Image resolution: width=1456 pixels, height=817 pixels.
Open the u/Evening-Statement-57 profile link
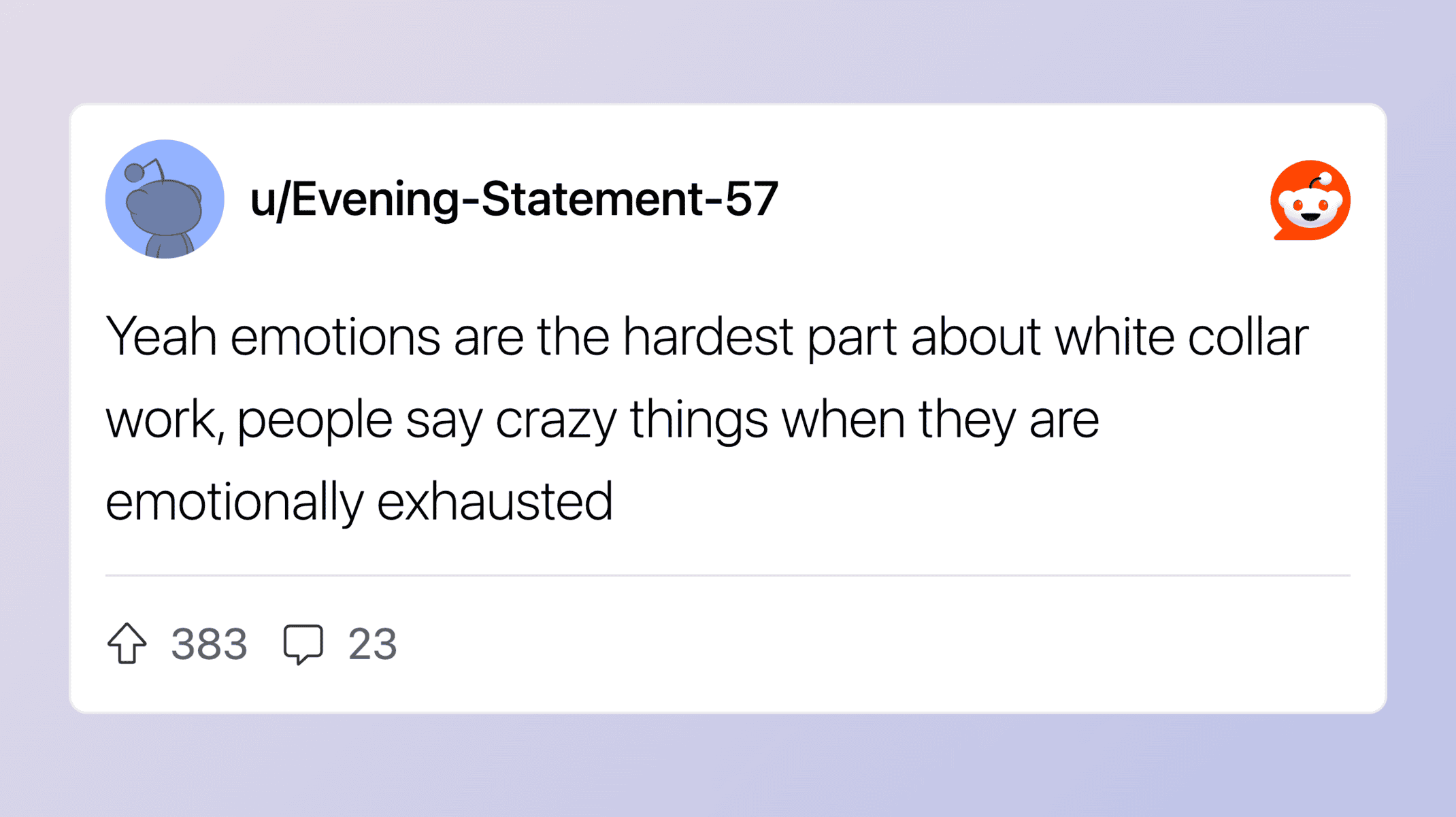coord(514,199)
